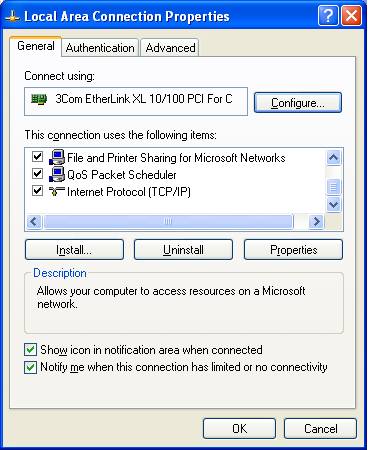Open Properties for the selected item
The height and width of the screenshot is (450, 368).
[x=293, y=250]
